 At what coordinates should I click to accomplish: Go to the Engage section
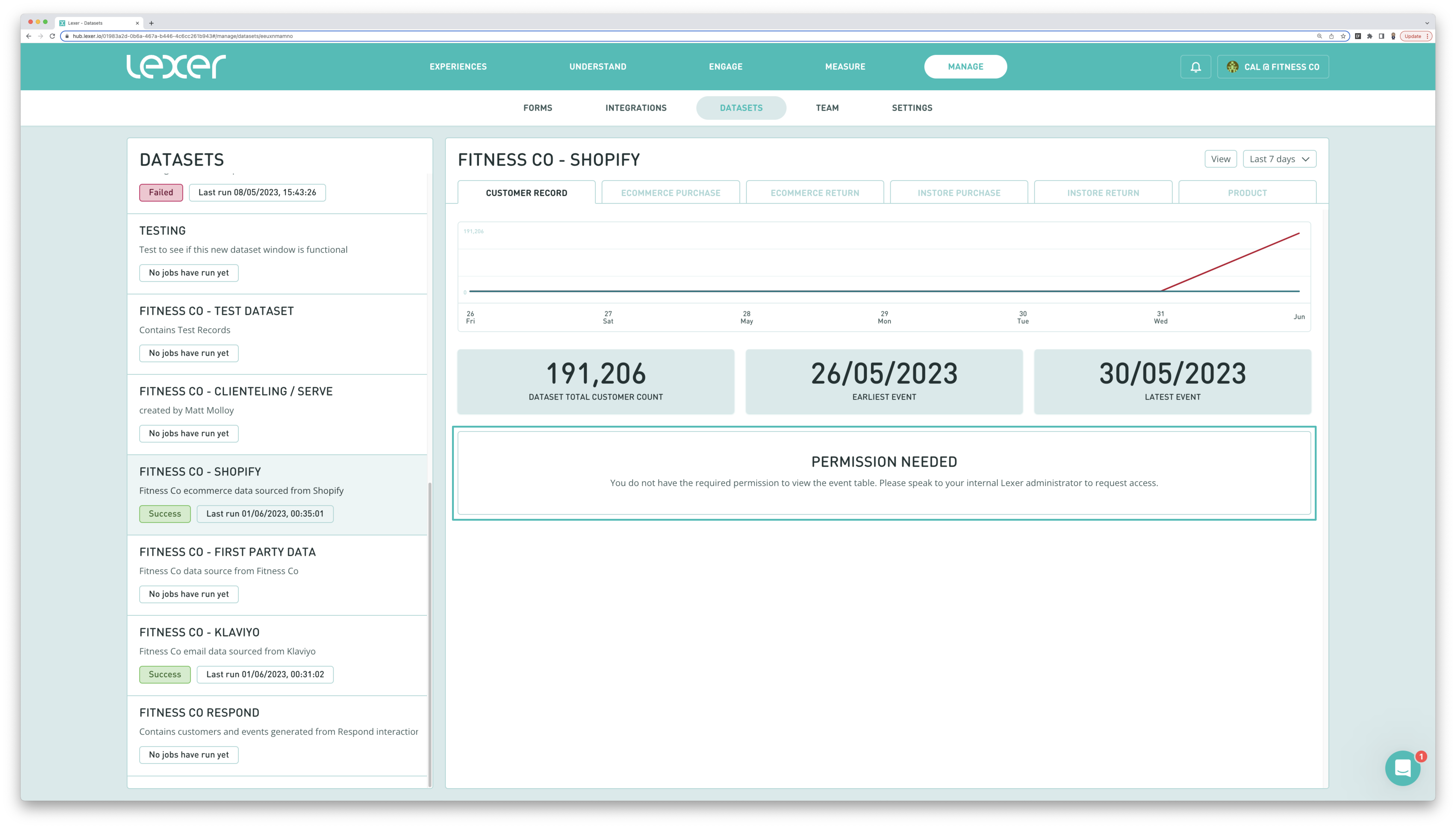point(725,67)
